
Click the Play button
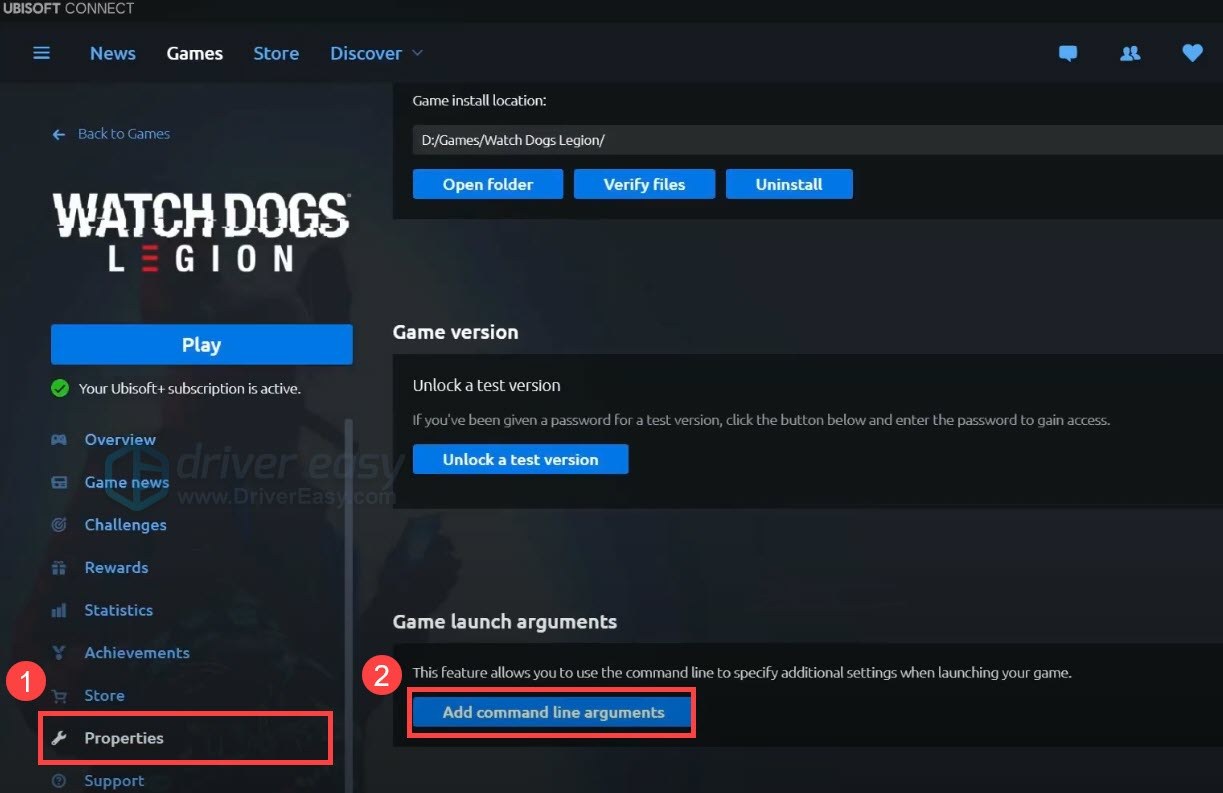coord(201,344)
